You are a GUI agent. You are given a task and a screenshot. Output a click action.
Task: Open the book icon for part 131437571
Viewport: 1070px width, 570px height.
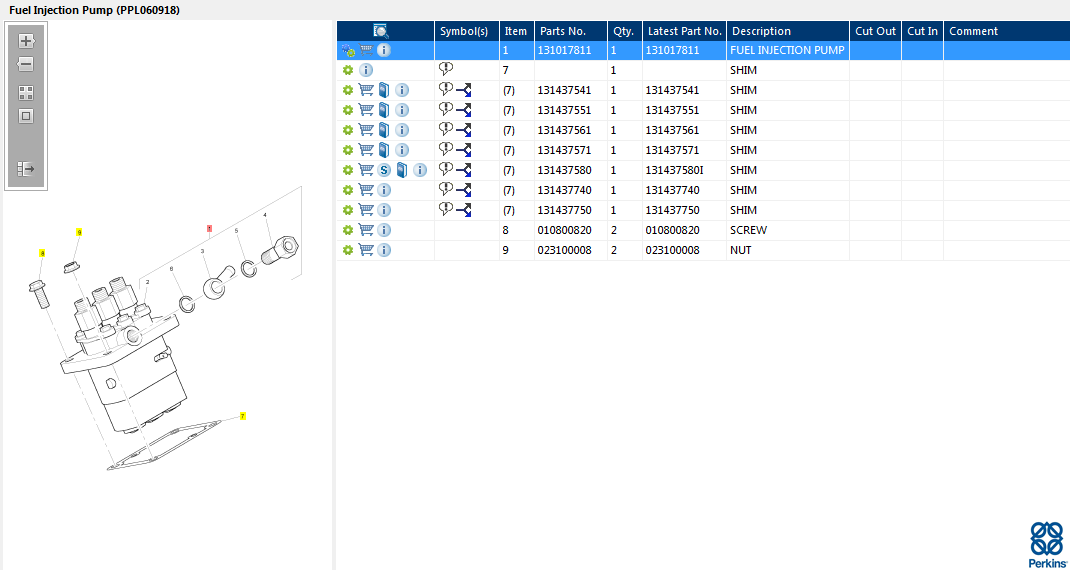pos(384,149)
